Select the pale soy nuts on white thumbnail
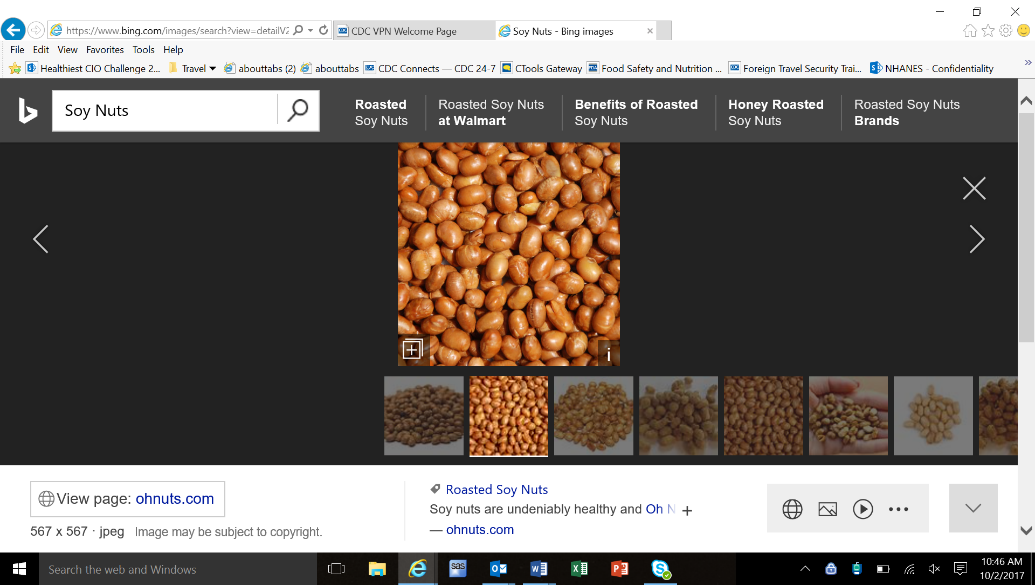Viewport: 1035px width, 585px height. click(933, 415)
